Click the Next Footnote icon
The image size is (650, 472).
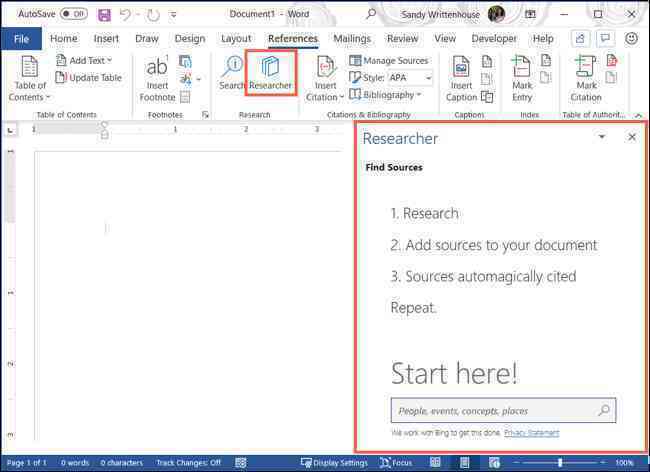(185, 78)
